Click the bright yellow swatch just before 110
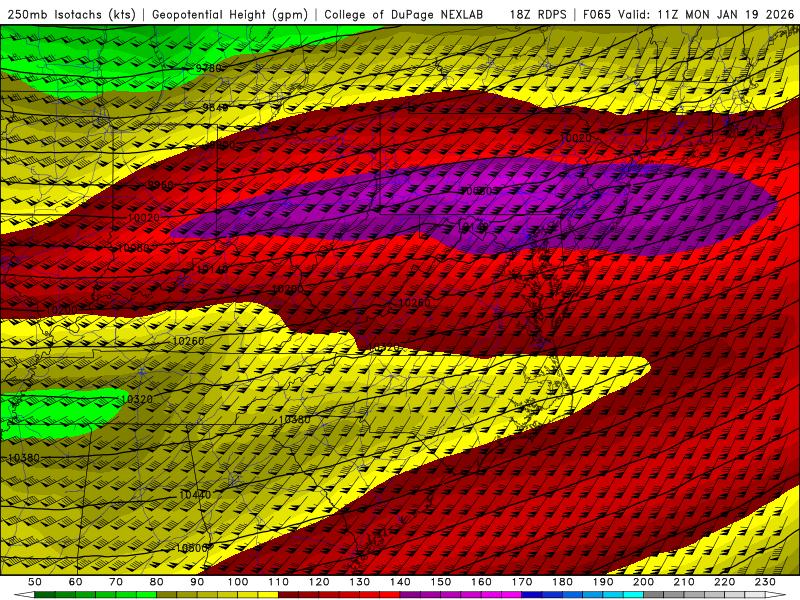800x600 pixels. 268,595
